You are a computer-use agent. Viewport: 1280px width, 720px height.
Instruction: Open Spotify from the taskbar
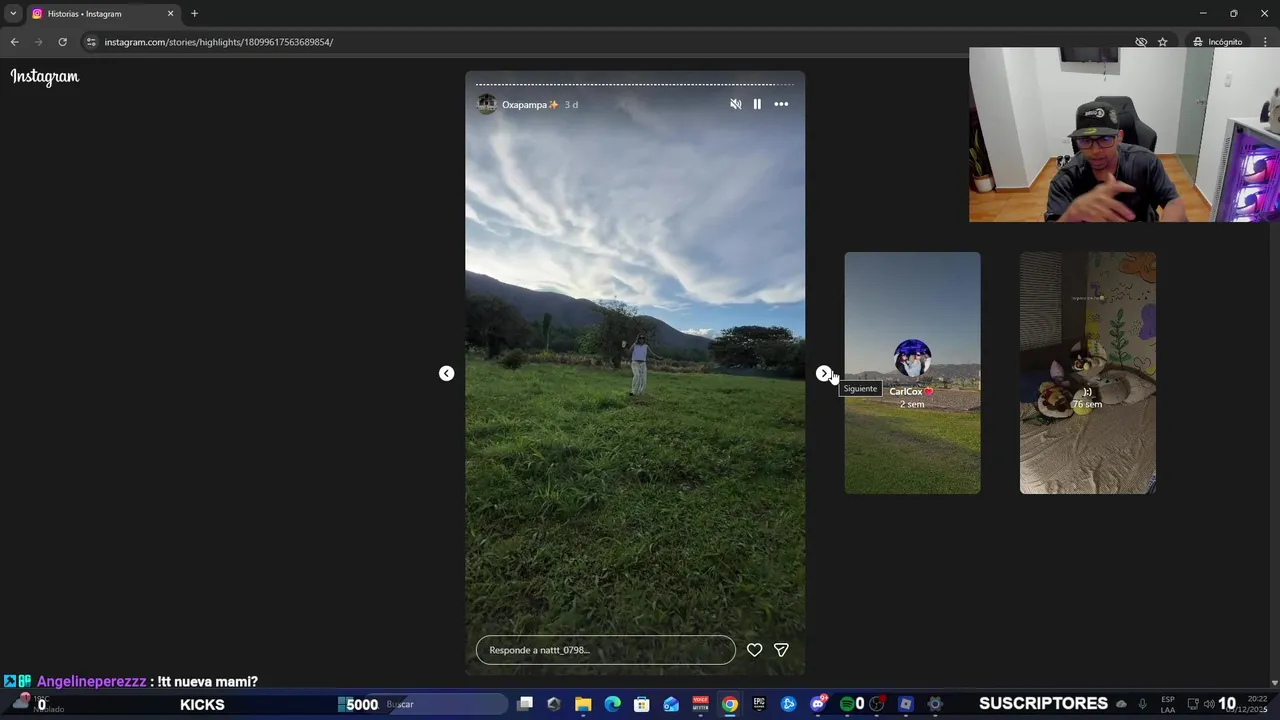[x=847, y=704]
